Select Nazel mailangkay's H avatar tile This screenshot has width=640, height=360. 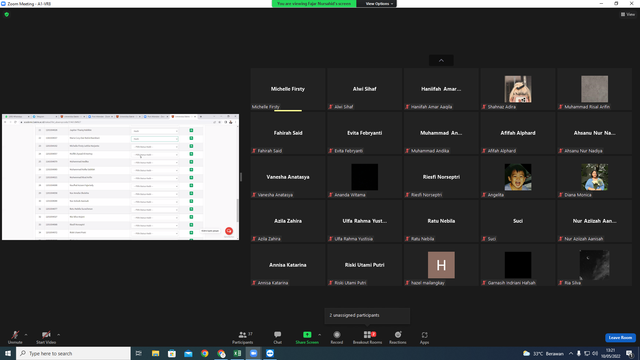pos(441,265)
